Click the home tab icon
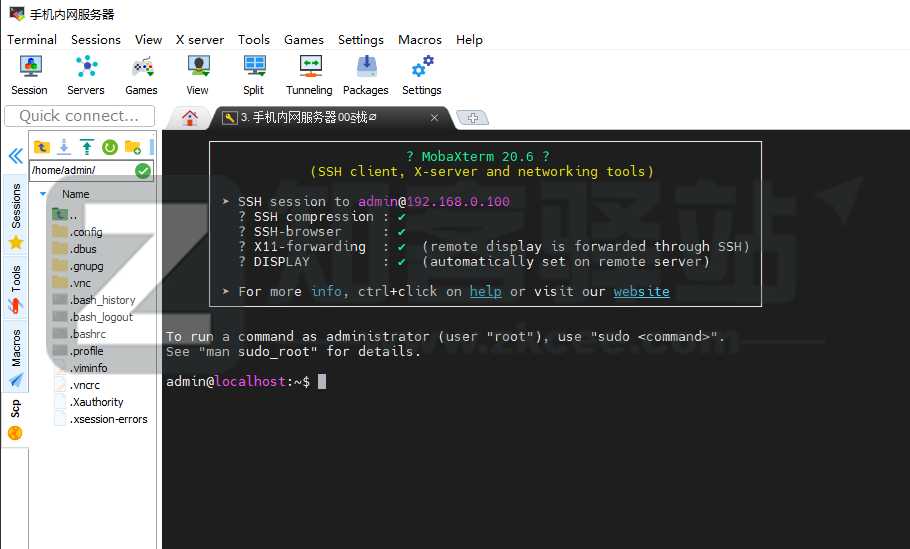The width and height of the screenshot is (910, 549). click(x=189, y=118)
